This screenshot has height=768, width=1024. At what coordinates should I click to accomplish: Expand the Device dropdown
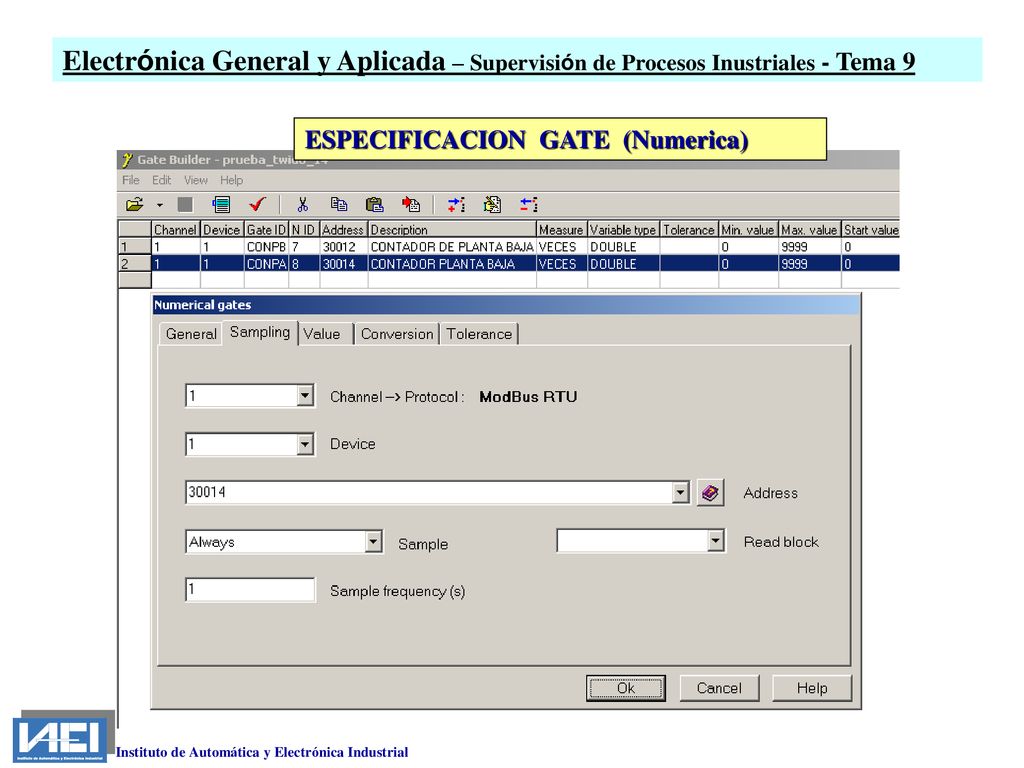pyautogui.click(x=304, y=445)
